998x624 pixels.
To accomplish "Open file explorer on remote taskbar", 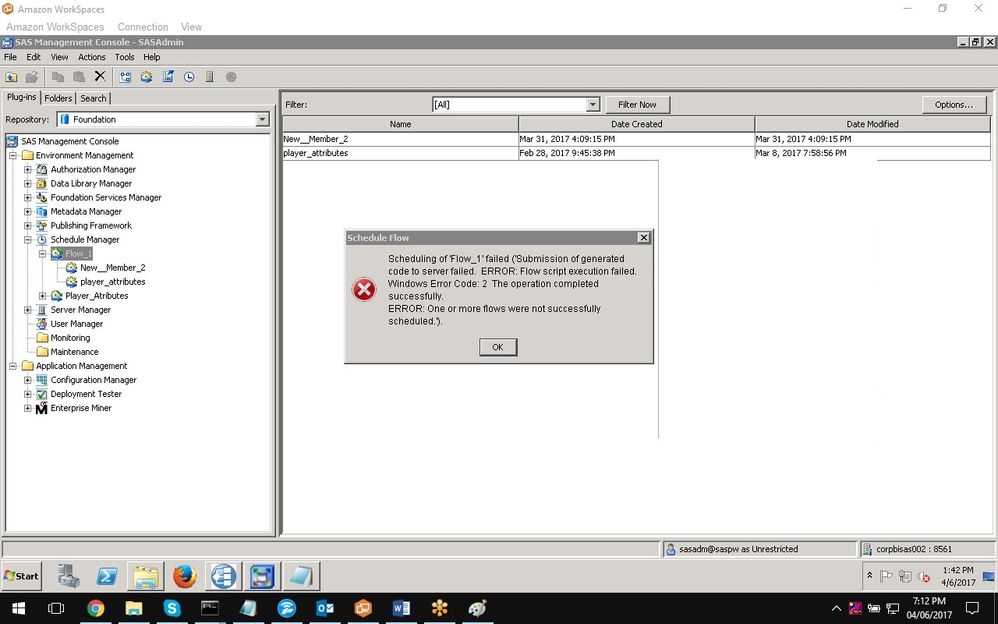I will pyautogui.click(x=146, y=576).
